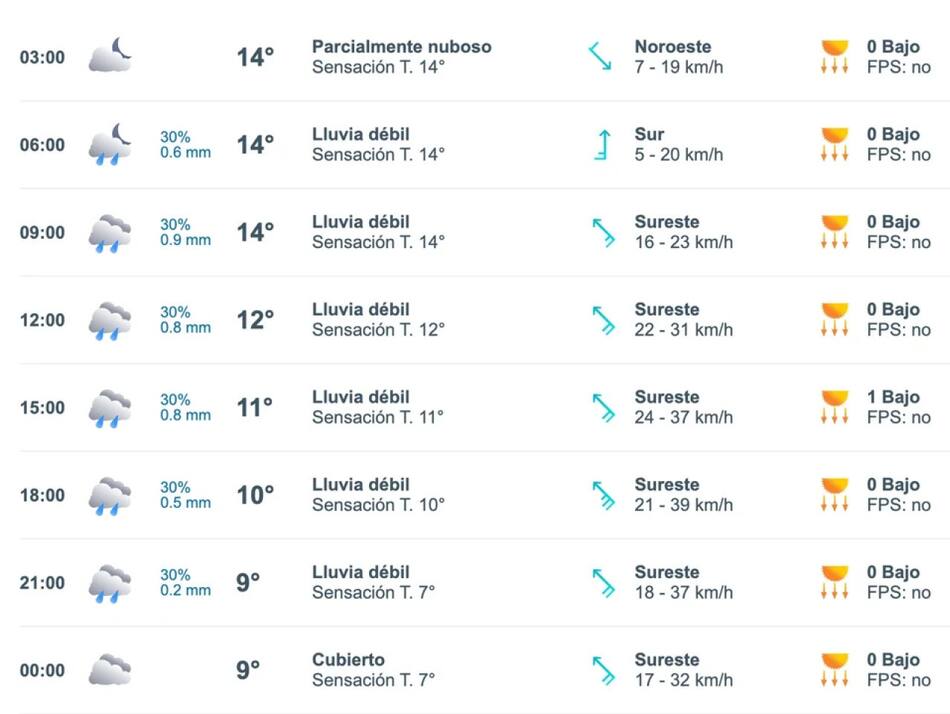
Task: Click the Noroeste wind arrow at 03:00
Action: (600, 56)
